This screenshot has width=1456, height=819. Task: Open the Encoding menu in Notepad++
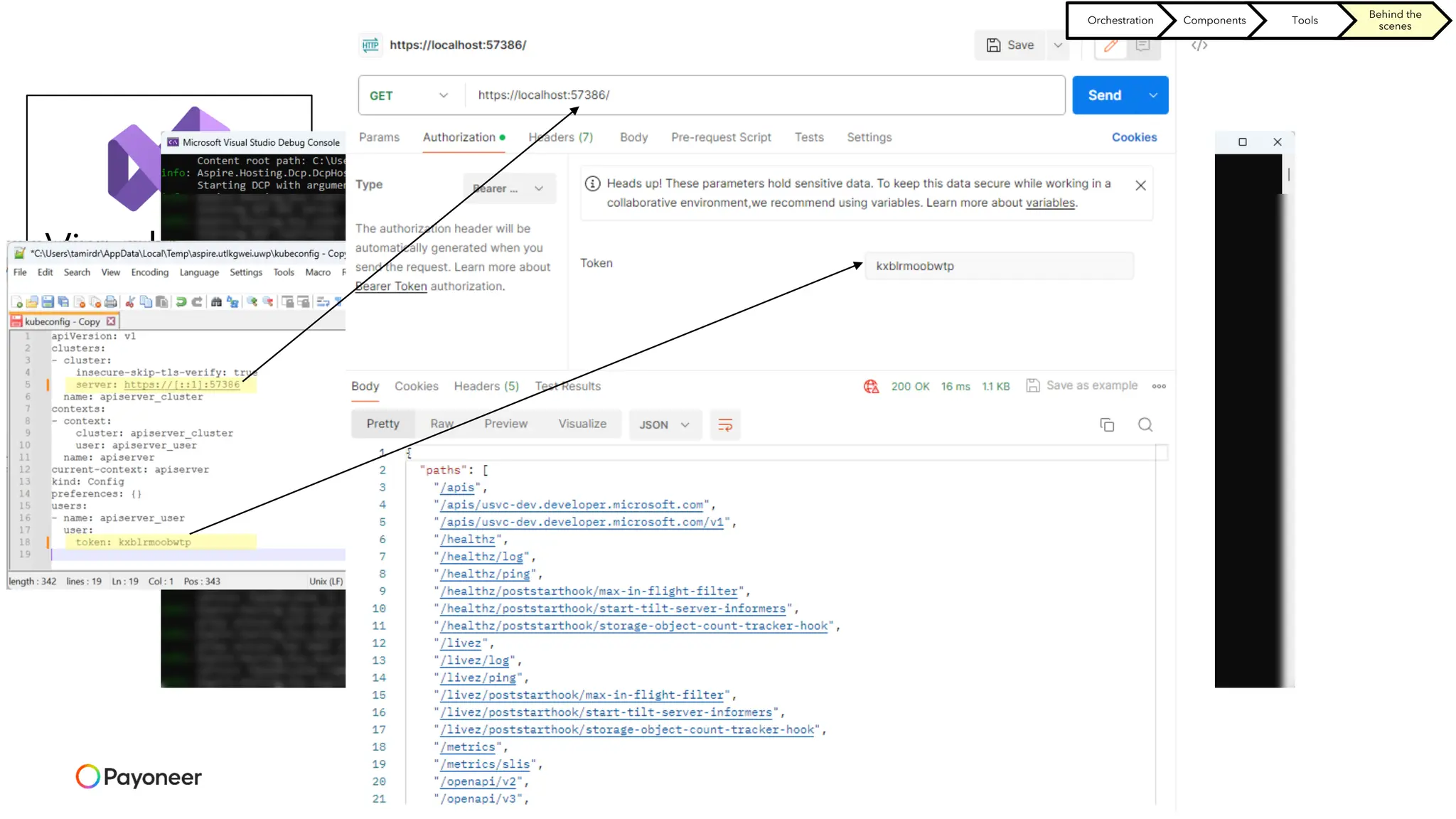[149, 272]
